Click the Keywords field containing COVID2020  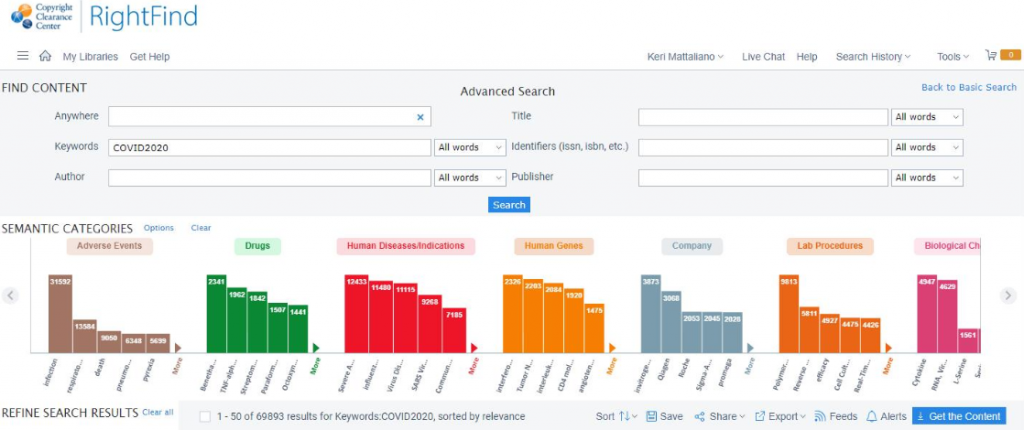270,147
